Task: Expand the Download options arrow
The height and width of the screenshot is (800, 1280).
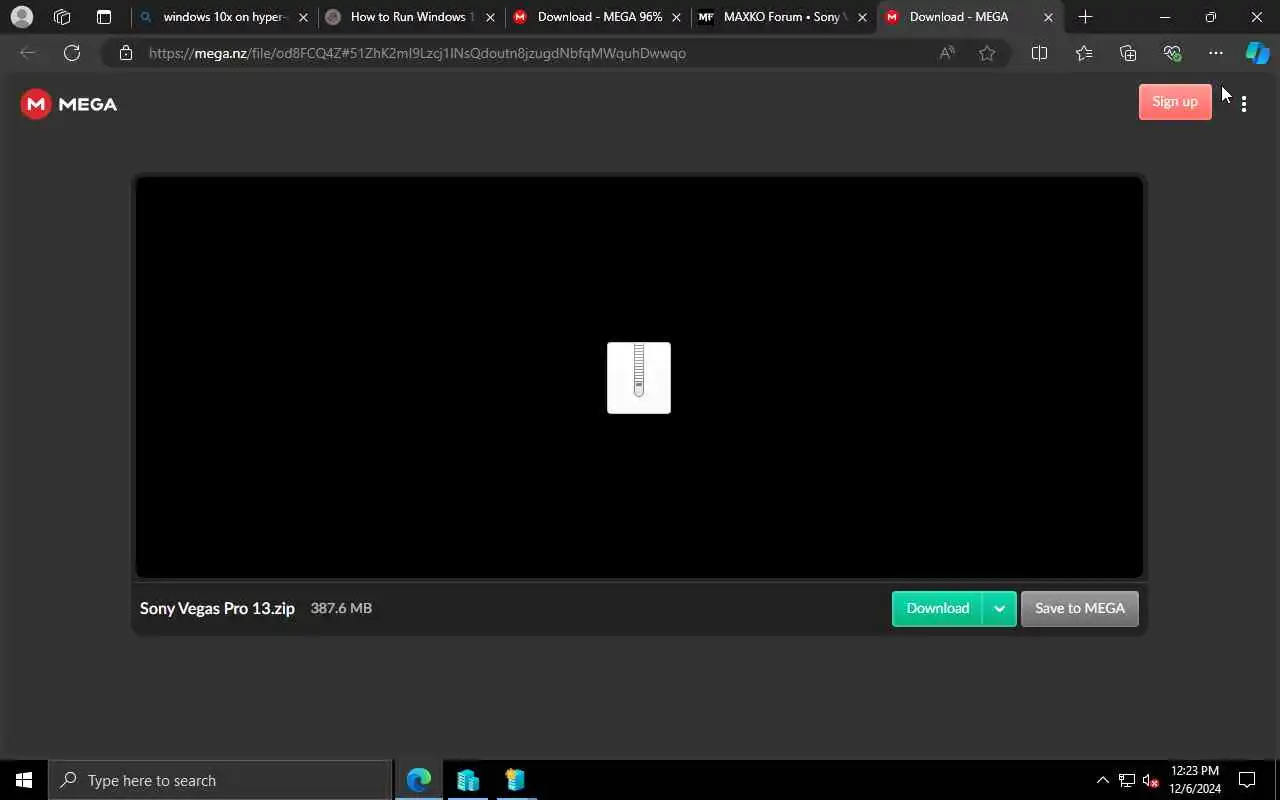Action: pyautogui.click(x=999, y=608)
